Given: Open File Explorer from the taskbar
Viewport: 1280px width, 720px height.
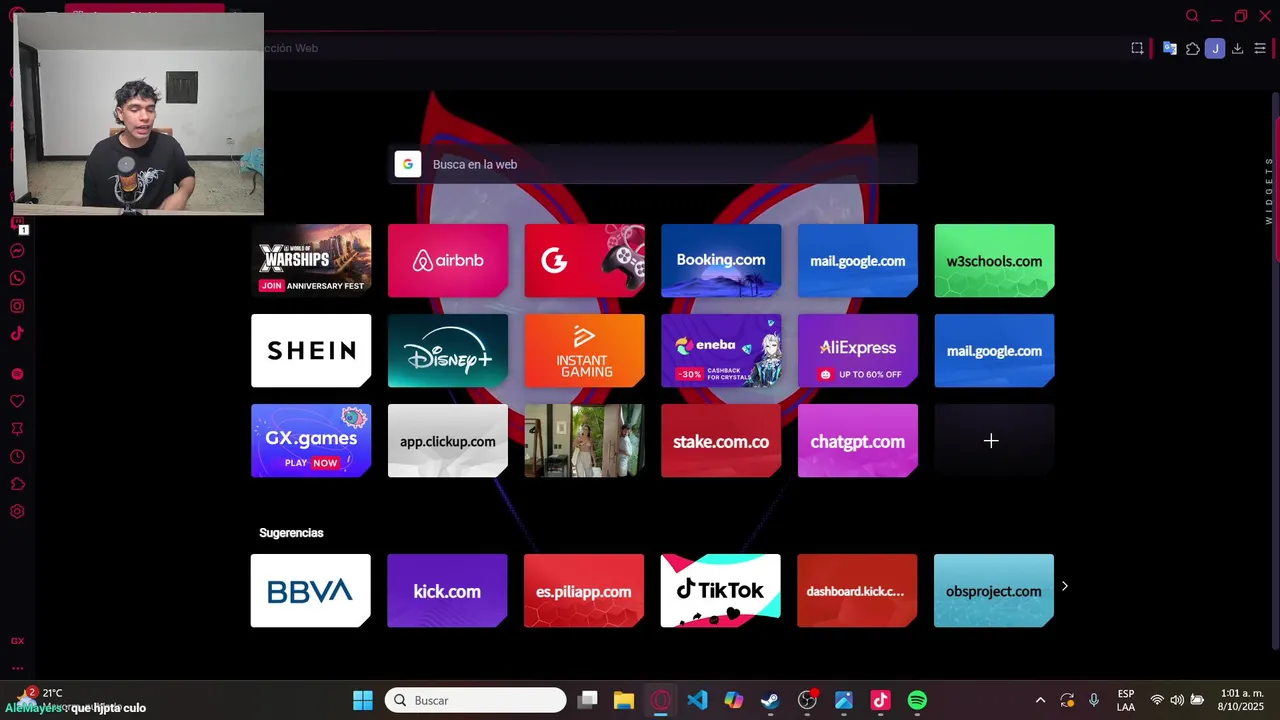Looking at the screenshot, I should (624, 700).
